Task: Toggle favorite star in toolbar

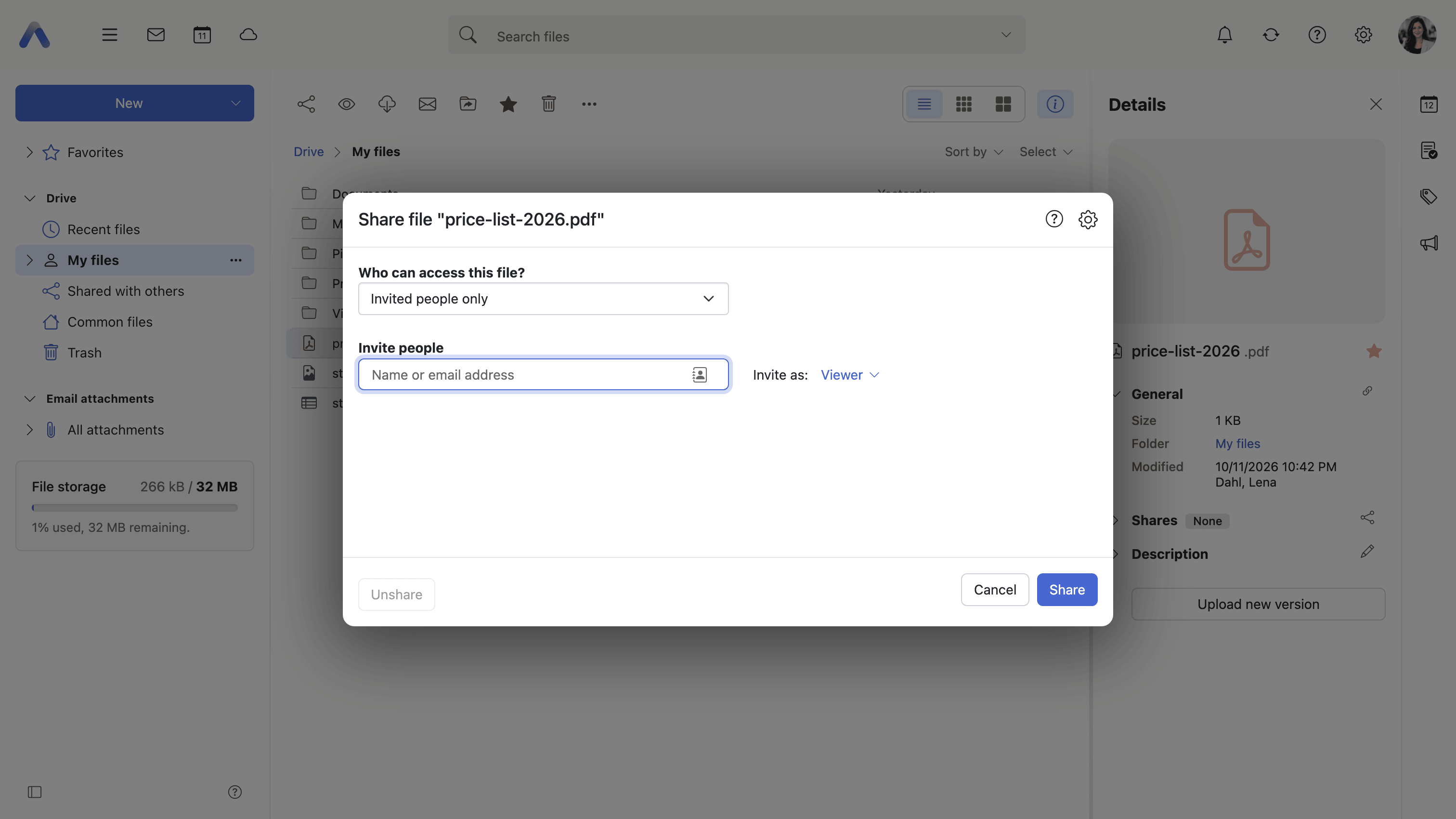Action: (508, 104)
